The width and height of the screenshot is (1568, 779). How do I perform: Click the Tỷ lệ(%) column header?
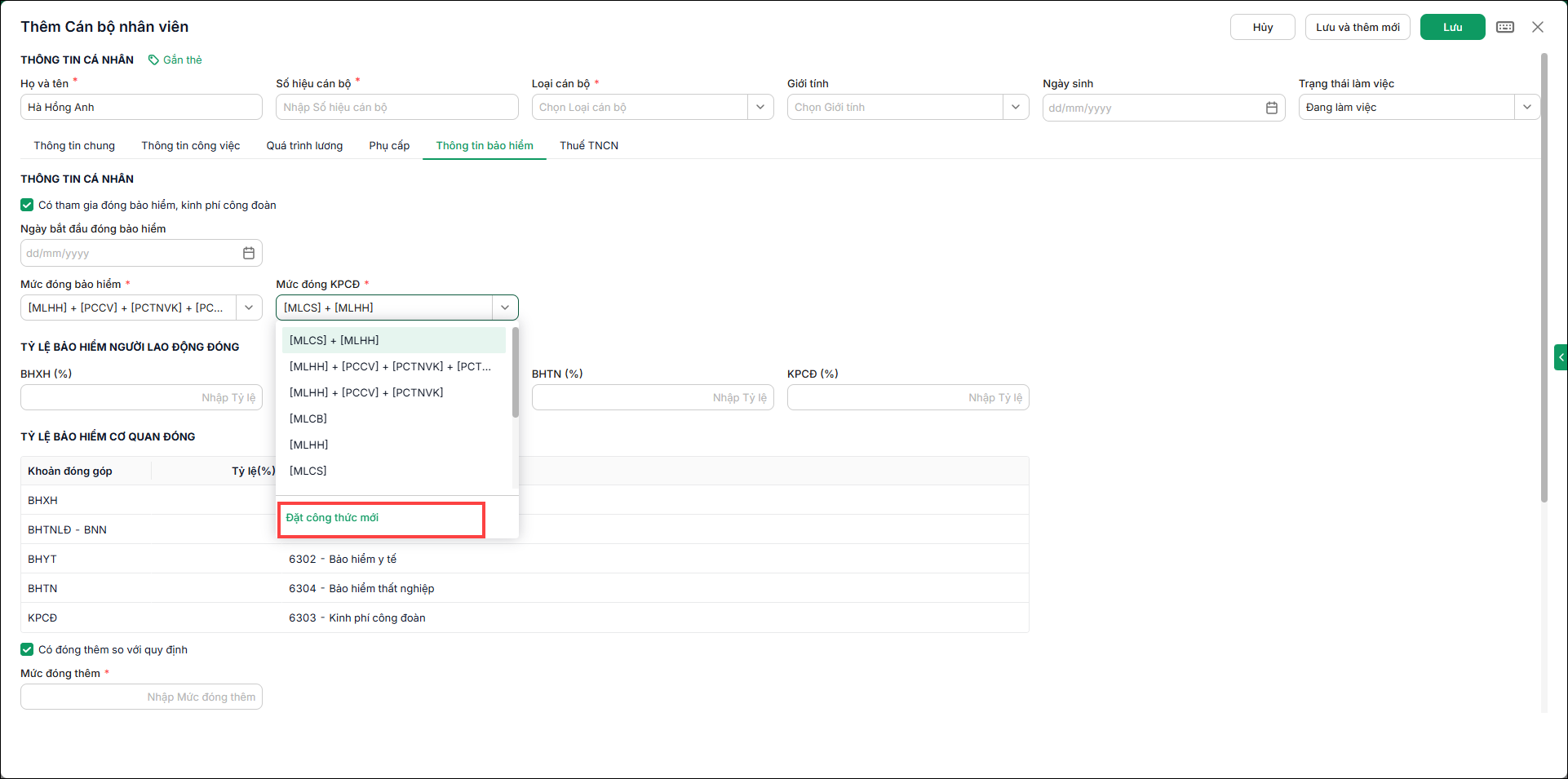click(254, 471)
